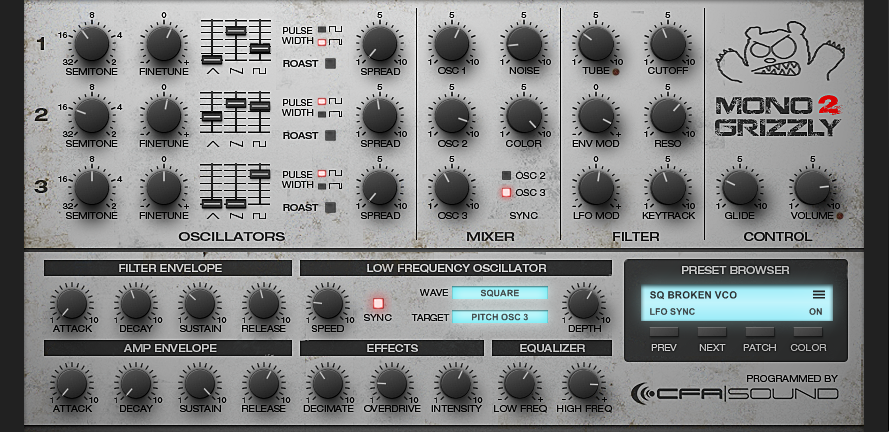Click the equalizer HIGH FREQ knob

pos(583,383)
